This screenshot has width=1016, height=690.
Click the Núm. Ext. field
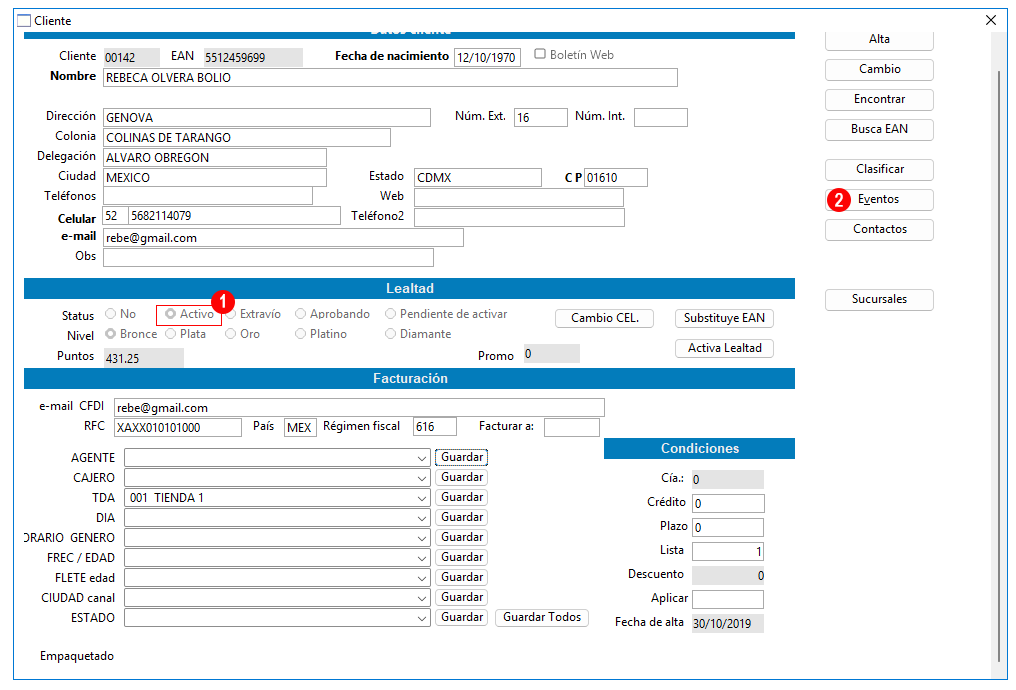coord(540,117)
